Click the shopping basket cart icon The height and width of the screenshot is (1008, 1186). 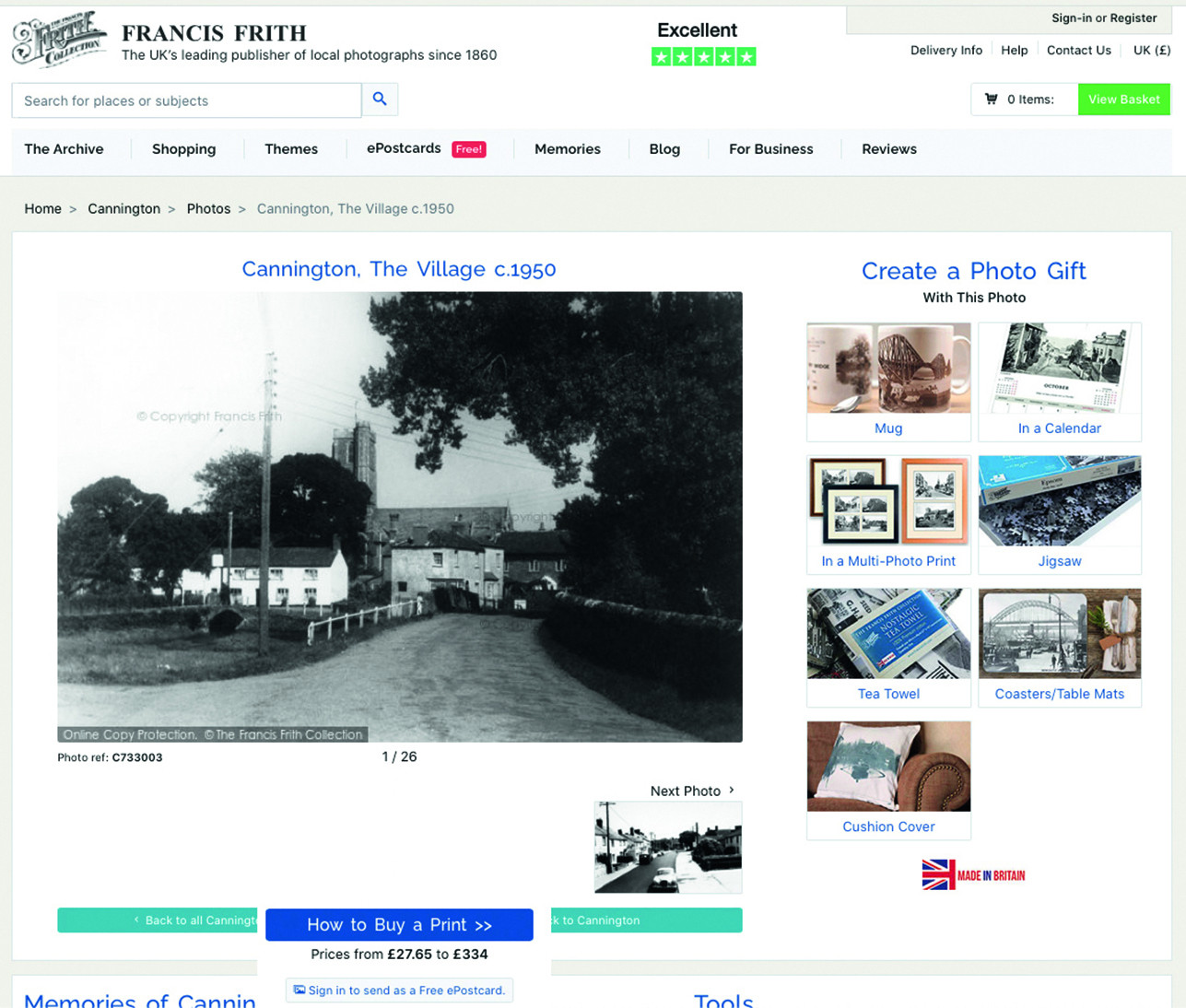pyautogui.click(x=992, y=100)
